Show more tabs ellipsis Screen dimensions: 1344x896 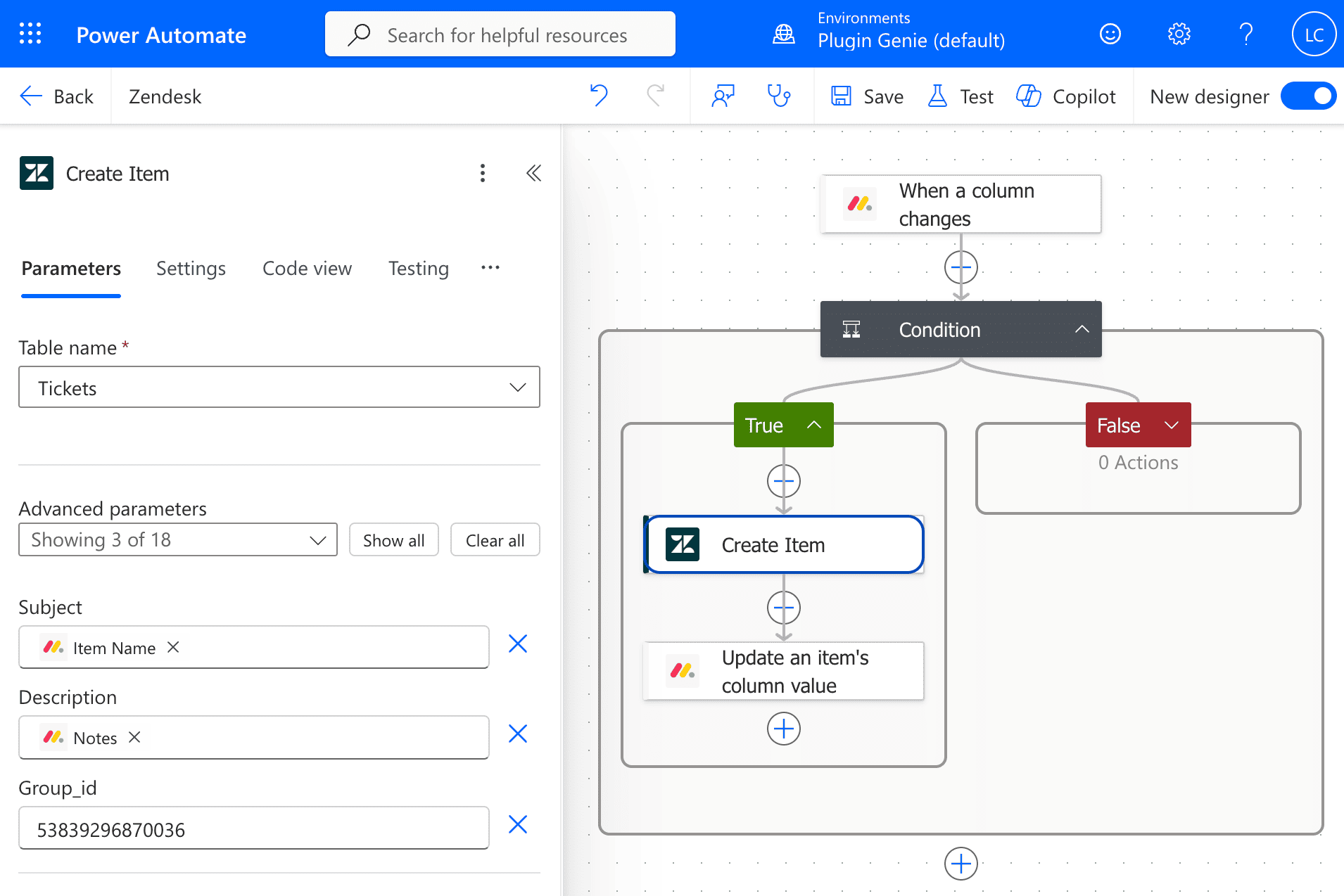click(490, 267)
